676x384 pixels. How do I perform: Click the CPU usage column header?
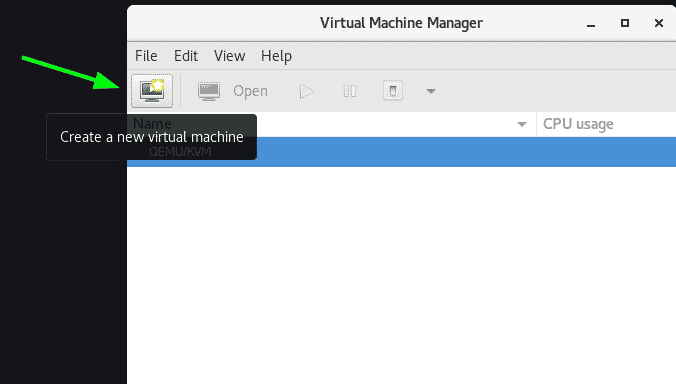click(x=606, y=124)
